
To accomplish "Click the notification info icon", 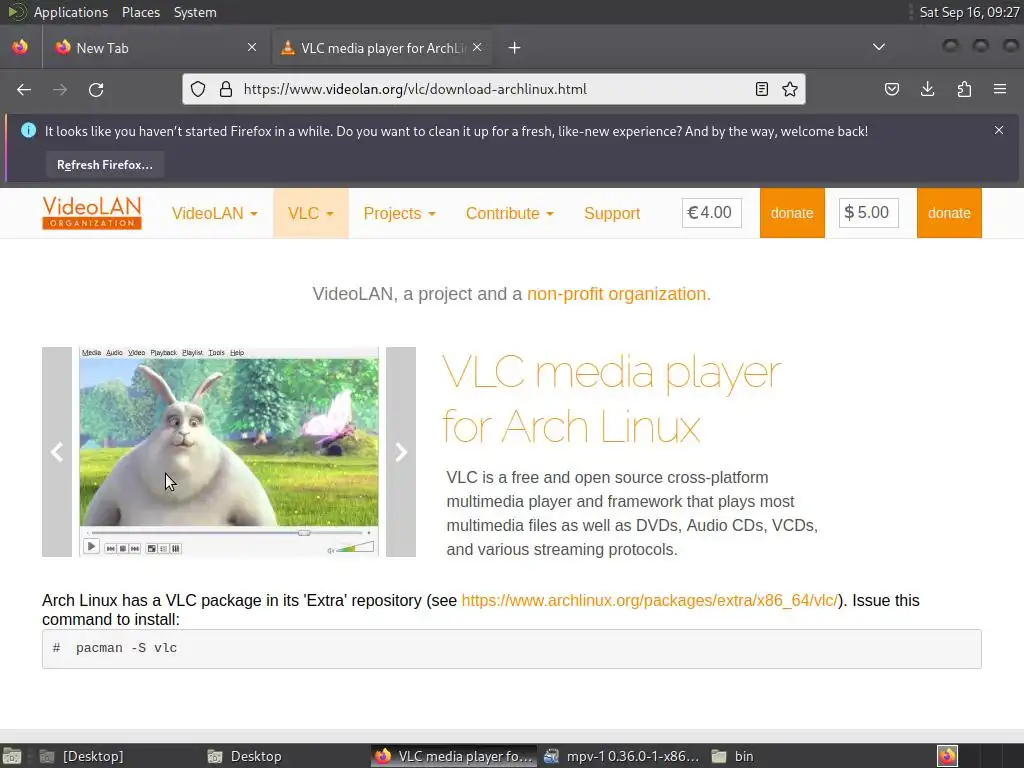I will (28, 130).
